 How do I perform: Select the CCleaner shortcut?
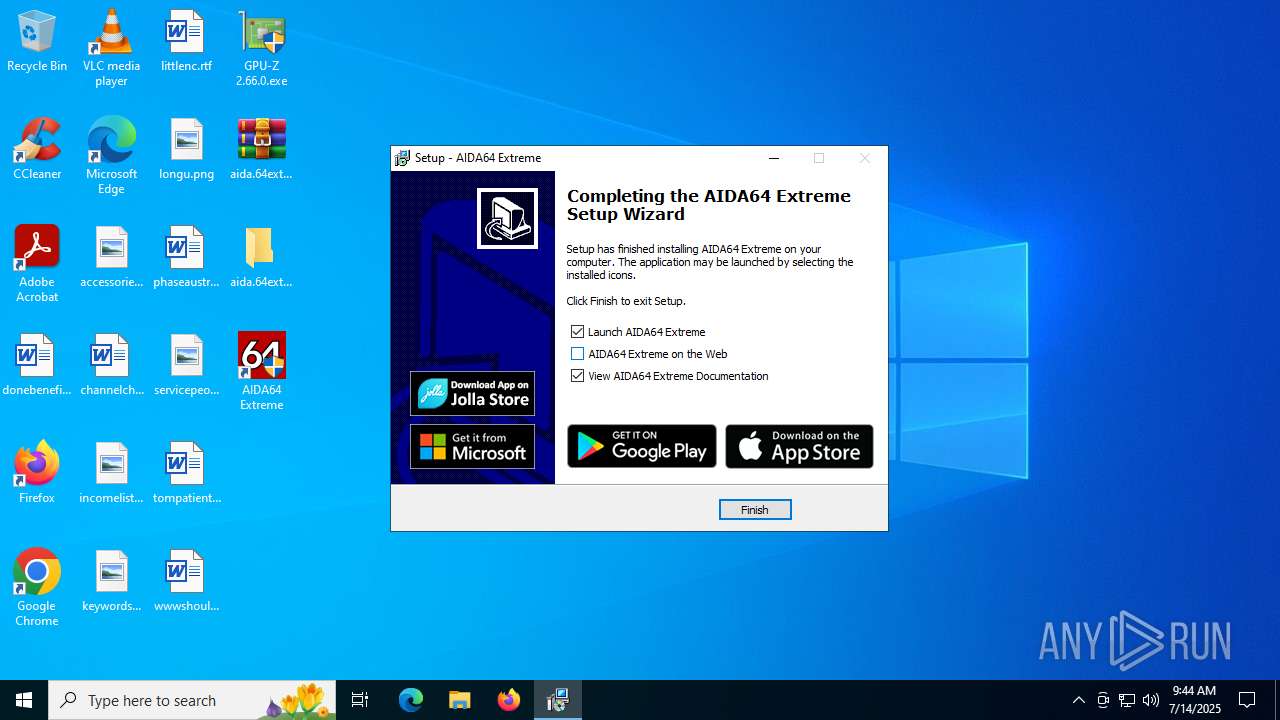tap(37, 149)
